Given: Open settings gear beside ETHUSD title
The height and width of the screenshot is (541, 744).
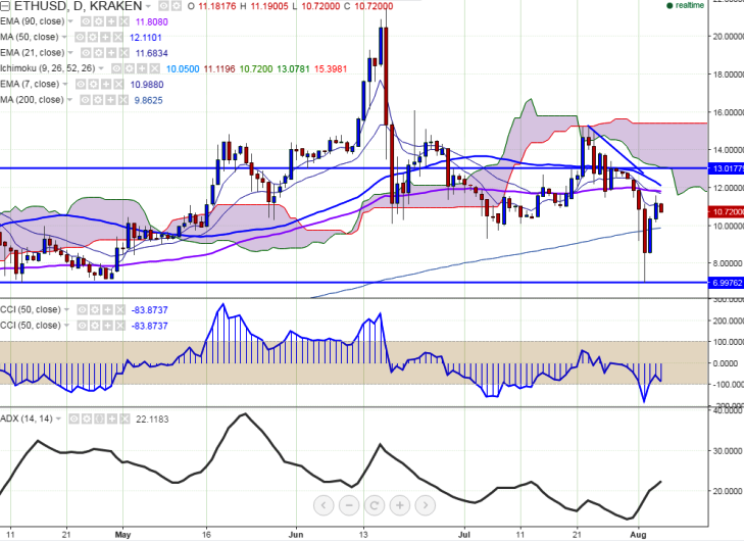Looking at the screenshot, I should [x=176, y=6].
